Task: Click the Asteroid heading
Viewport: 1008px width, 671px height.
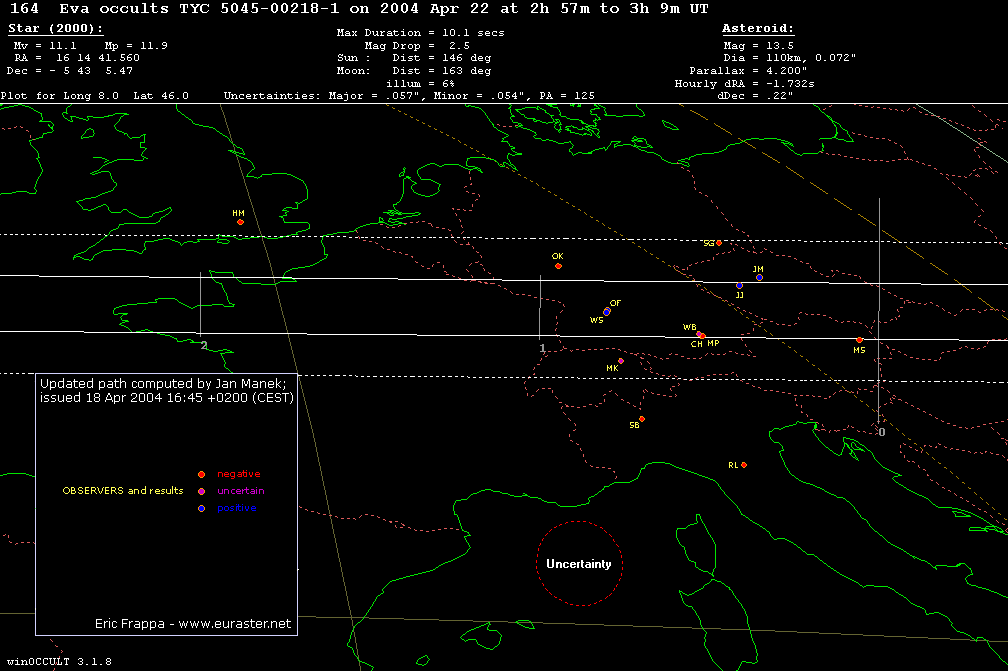Action: [x=757, y=30]
